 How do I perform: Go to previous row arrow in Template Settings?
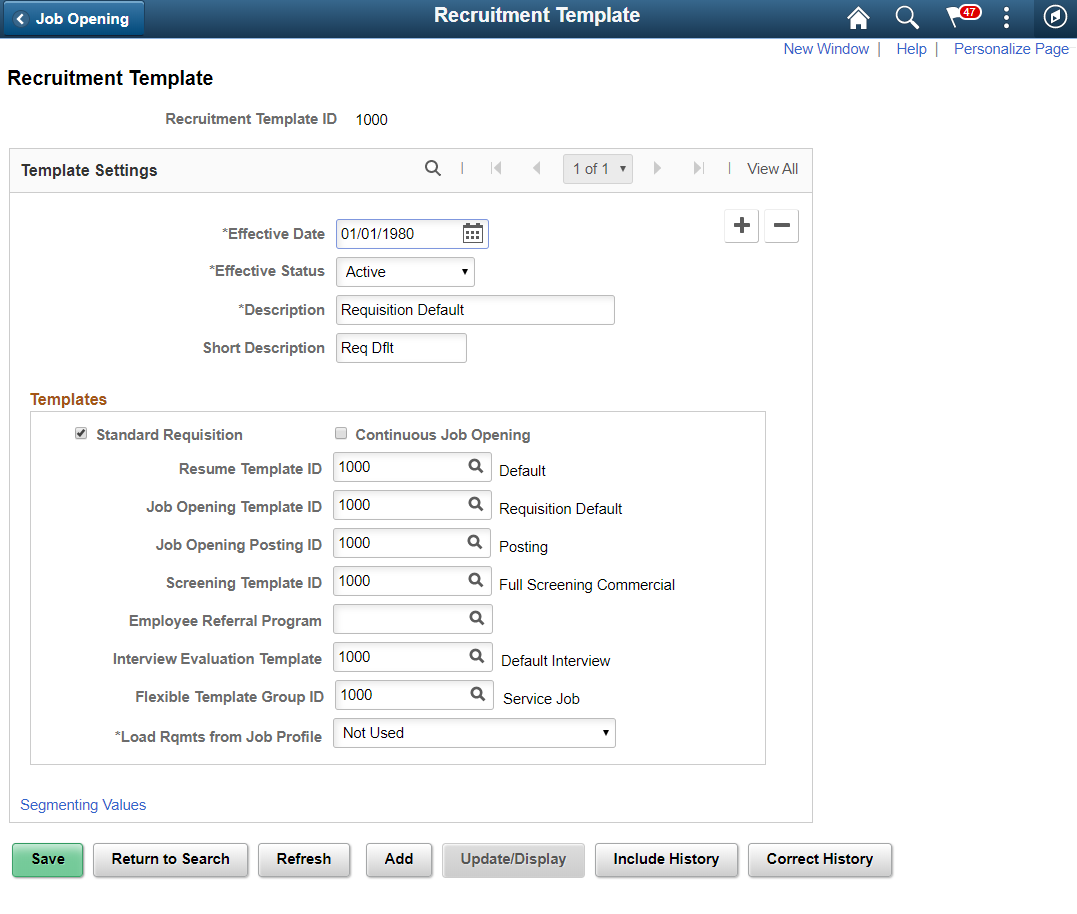(536, 168)
